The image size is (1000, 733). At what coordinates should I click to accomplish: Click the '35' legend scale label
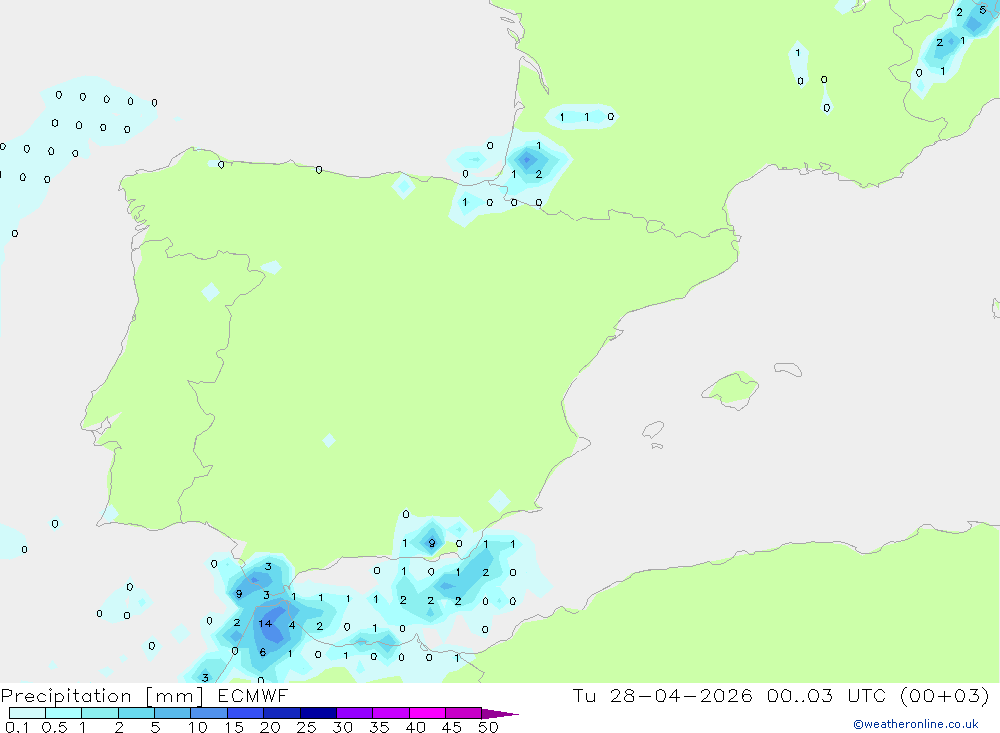click(379, 727)
